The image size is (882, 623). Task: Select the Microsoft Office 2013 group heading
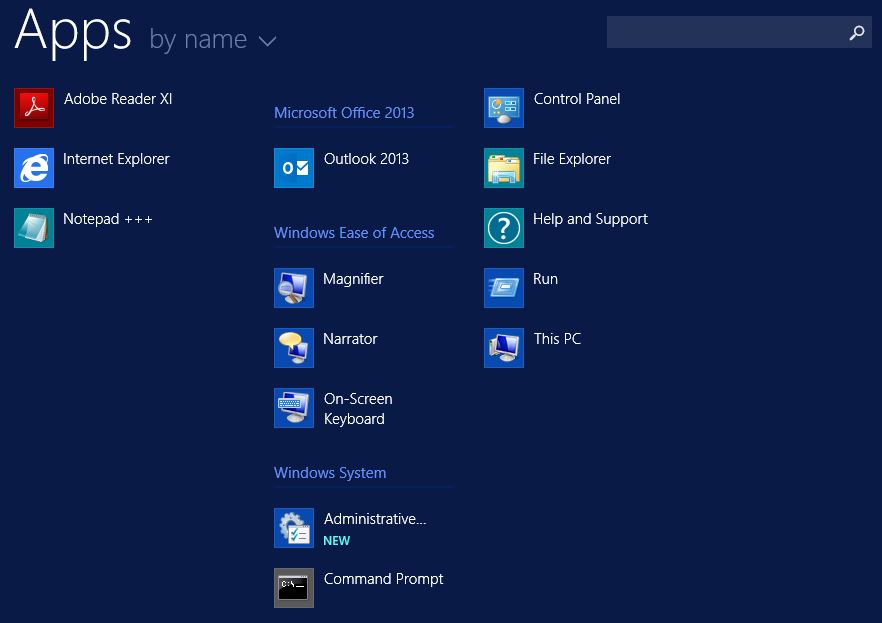click(x=344, y=113)
